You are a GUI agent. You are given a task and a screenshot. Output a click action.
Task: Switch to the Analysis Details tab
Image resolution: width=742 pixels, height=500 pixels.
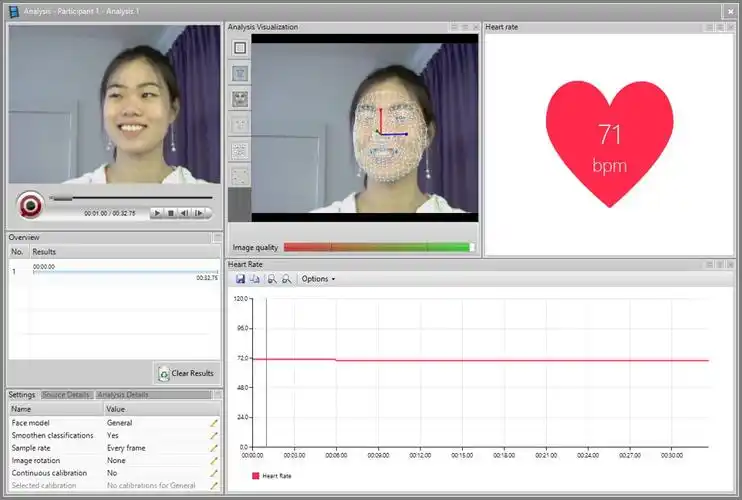(122, 395)
